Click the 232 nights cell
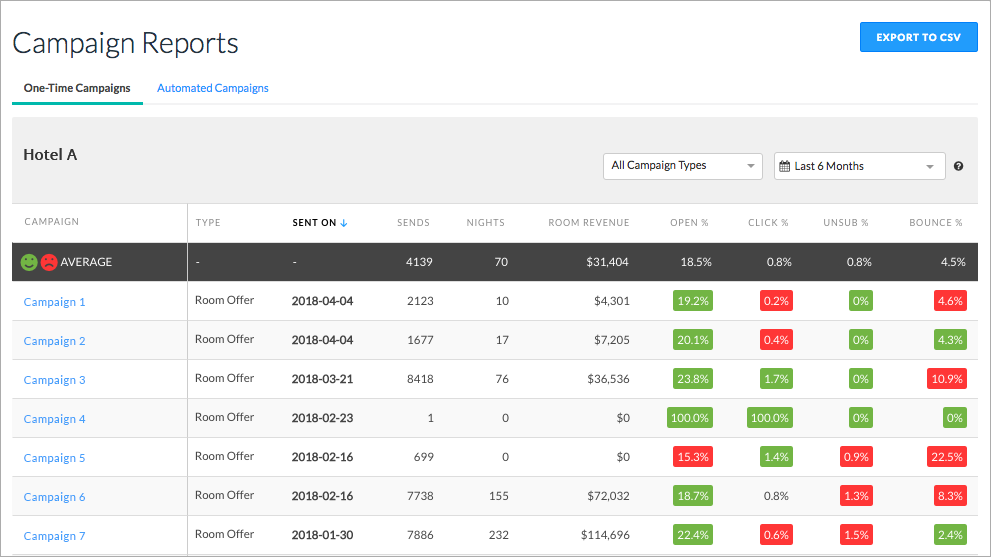 [499, 535]
